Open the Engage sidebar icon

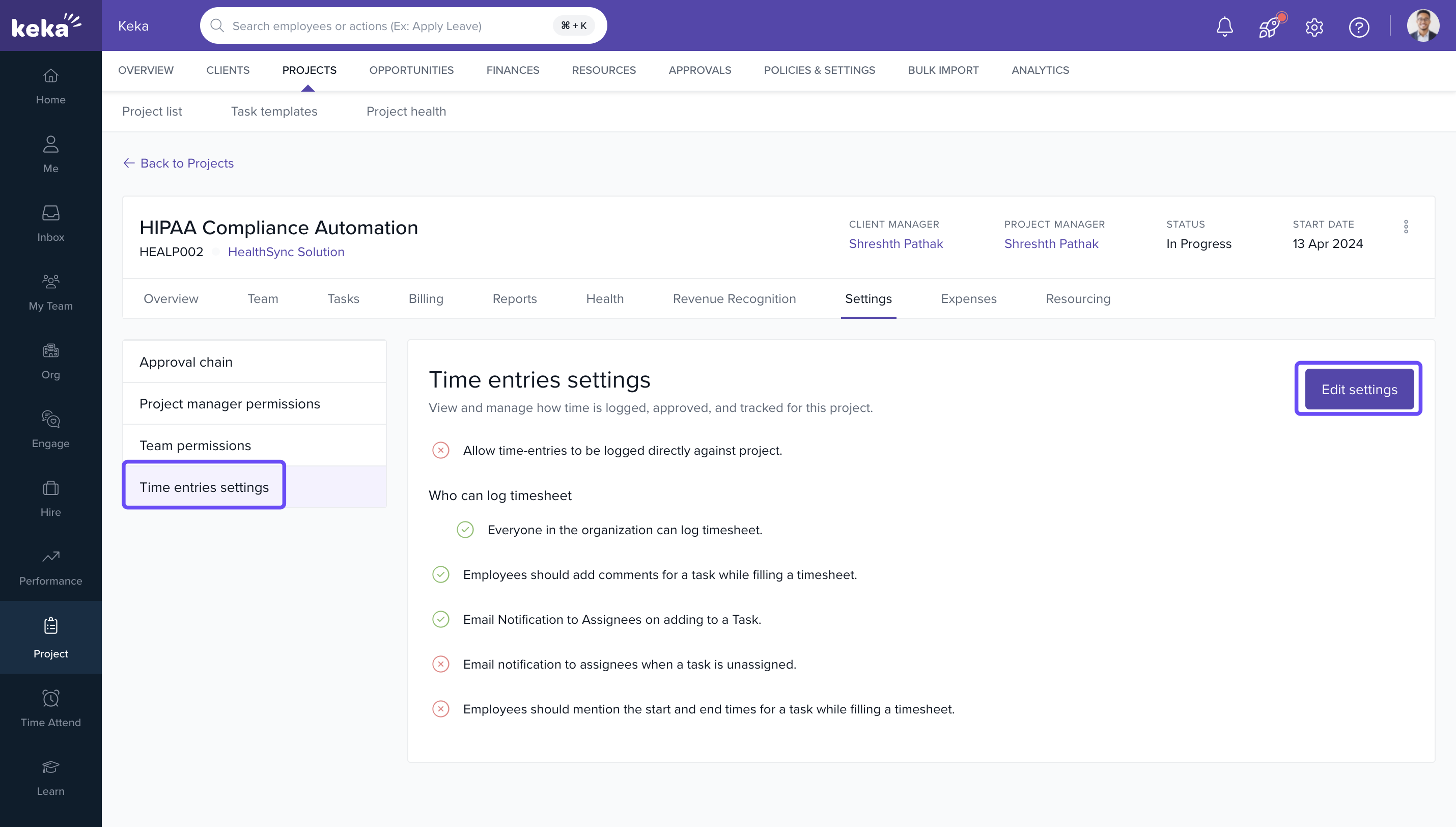coord(50,429)
